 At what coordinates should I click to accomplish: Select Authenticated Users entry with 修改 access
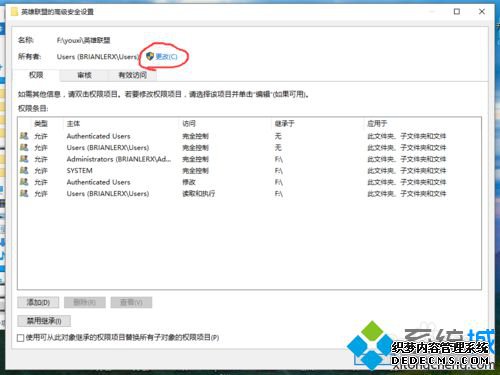pyautogui.click(x=249, y=182)
